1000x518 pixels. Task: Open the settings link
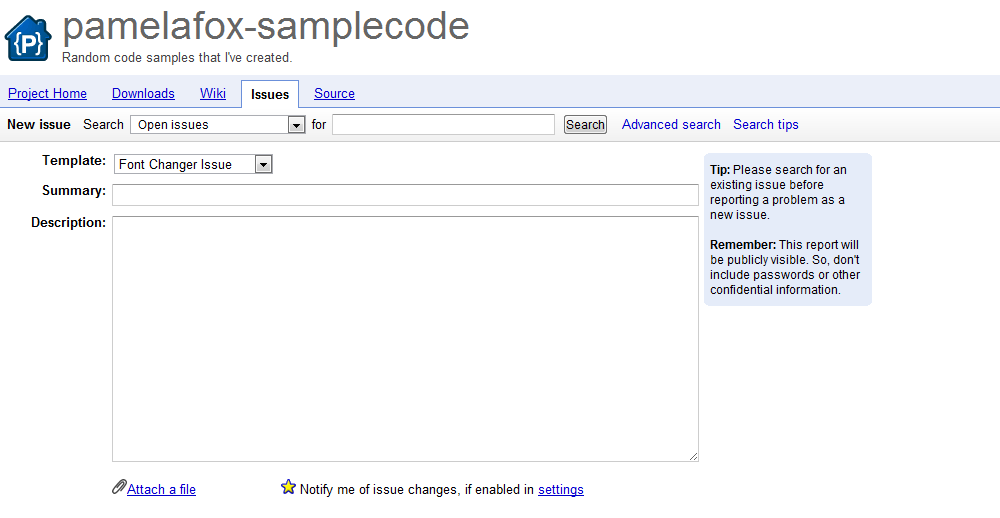click(x=561, y=489)
